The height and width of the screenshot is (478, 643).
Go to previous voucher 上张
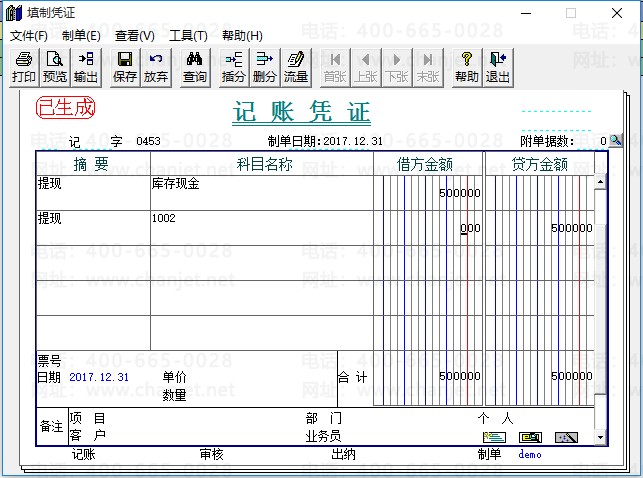point(366,68)
